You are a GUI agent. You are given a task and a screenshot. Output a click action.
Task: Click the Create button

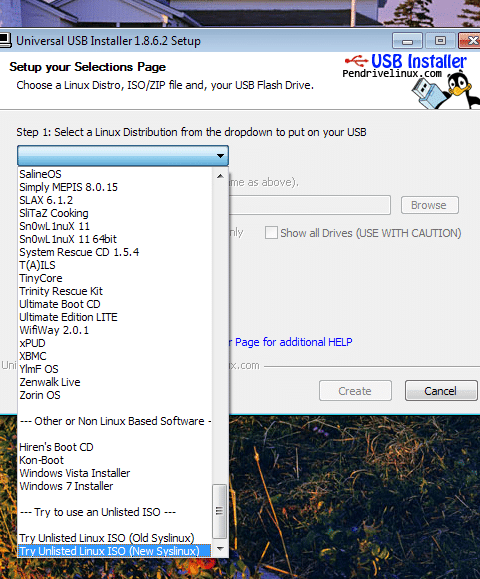(x=355, y=391)
